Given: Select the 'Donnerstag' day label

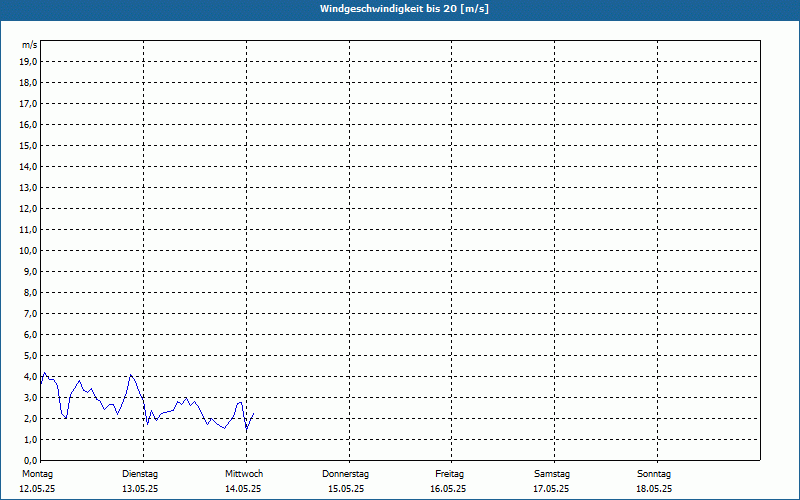Looking at the screenshot, I should [x=345, y=474].
